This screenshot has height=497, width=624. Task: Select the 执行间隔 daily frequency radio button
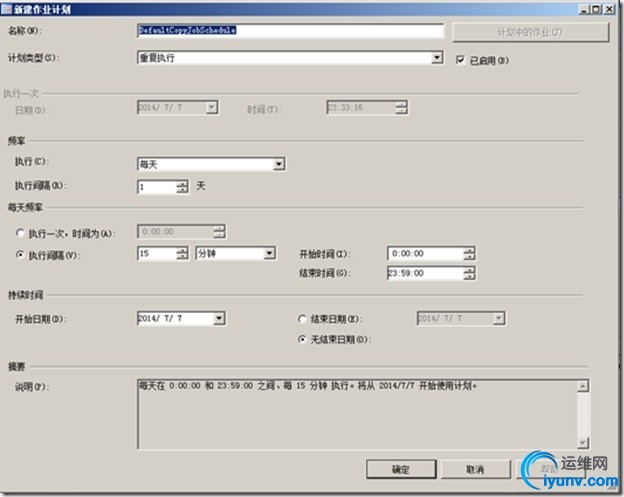20,254
